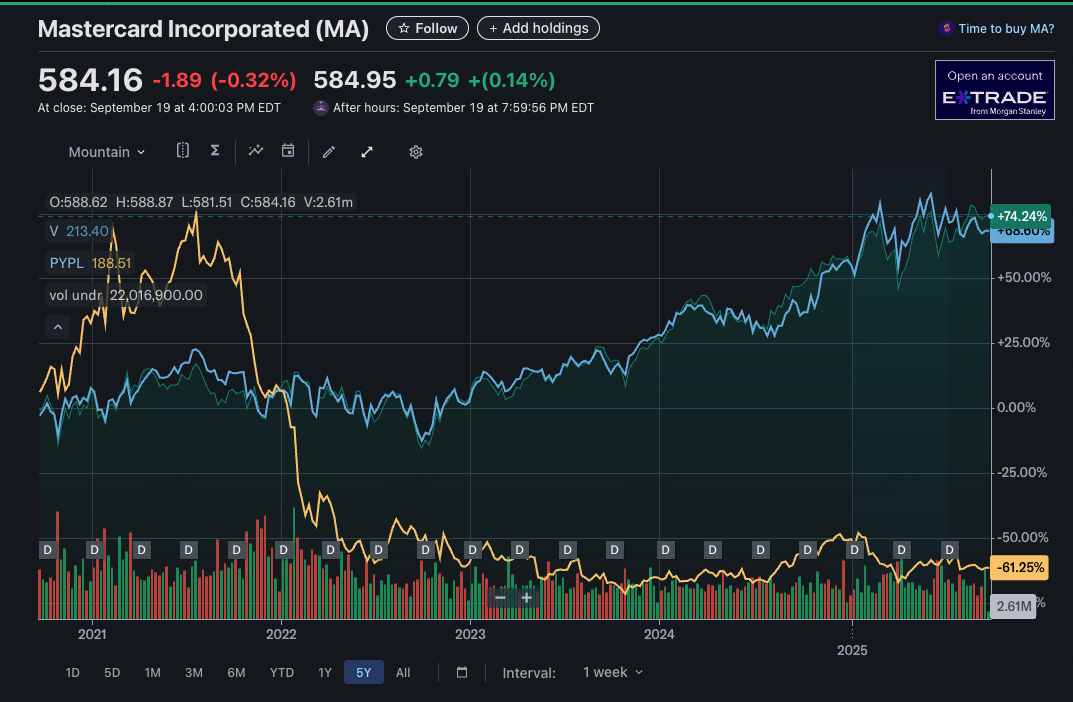Image resolution: width=1073 pixels, height=702 pixels.
Task: Open custom date picker beside All
Action: point(462,673)
